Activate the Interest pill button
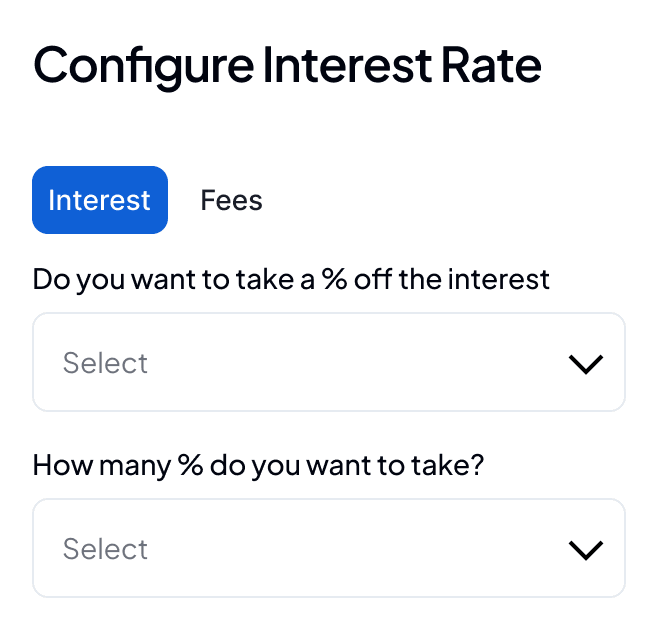 tap(100, 200)
